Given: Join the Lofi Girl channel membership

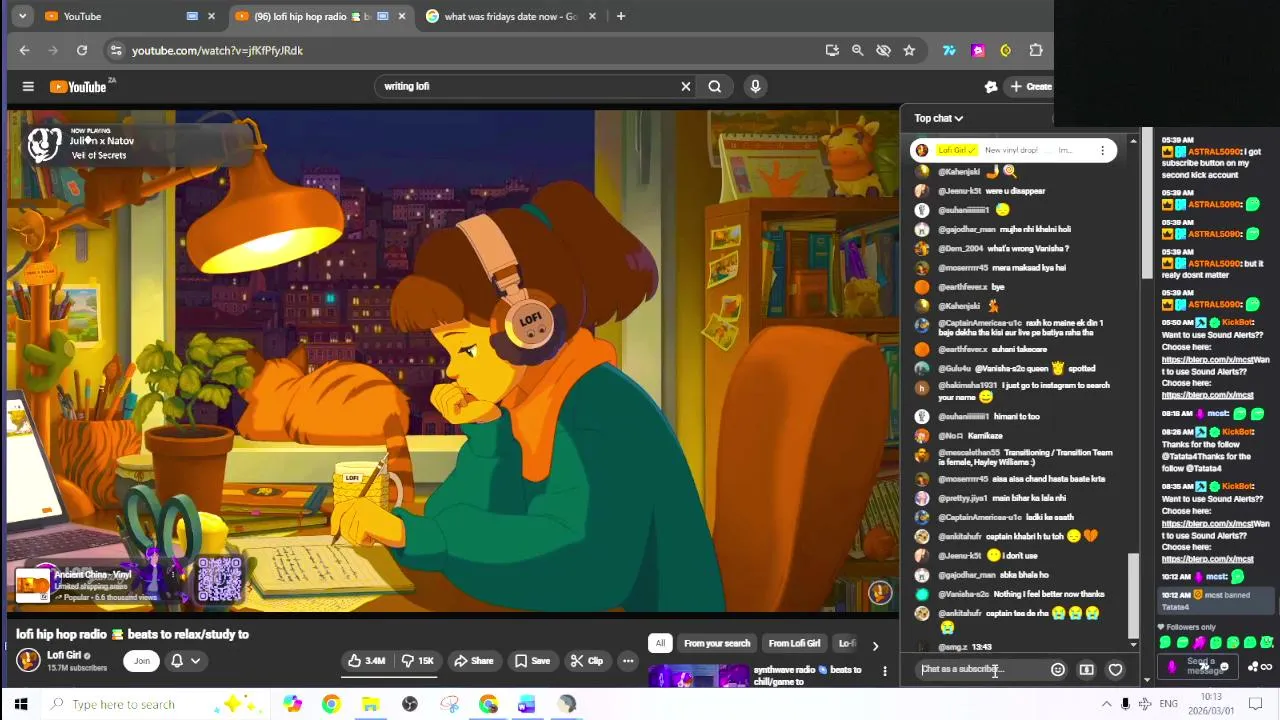Looking at the screenshot, I should click(142, 661).
